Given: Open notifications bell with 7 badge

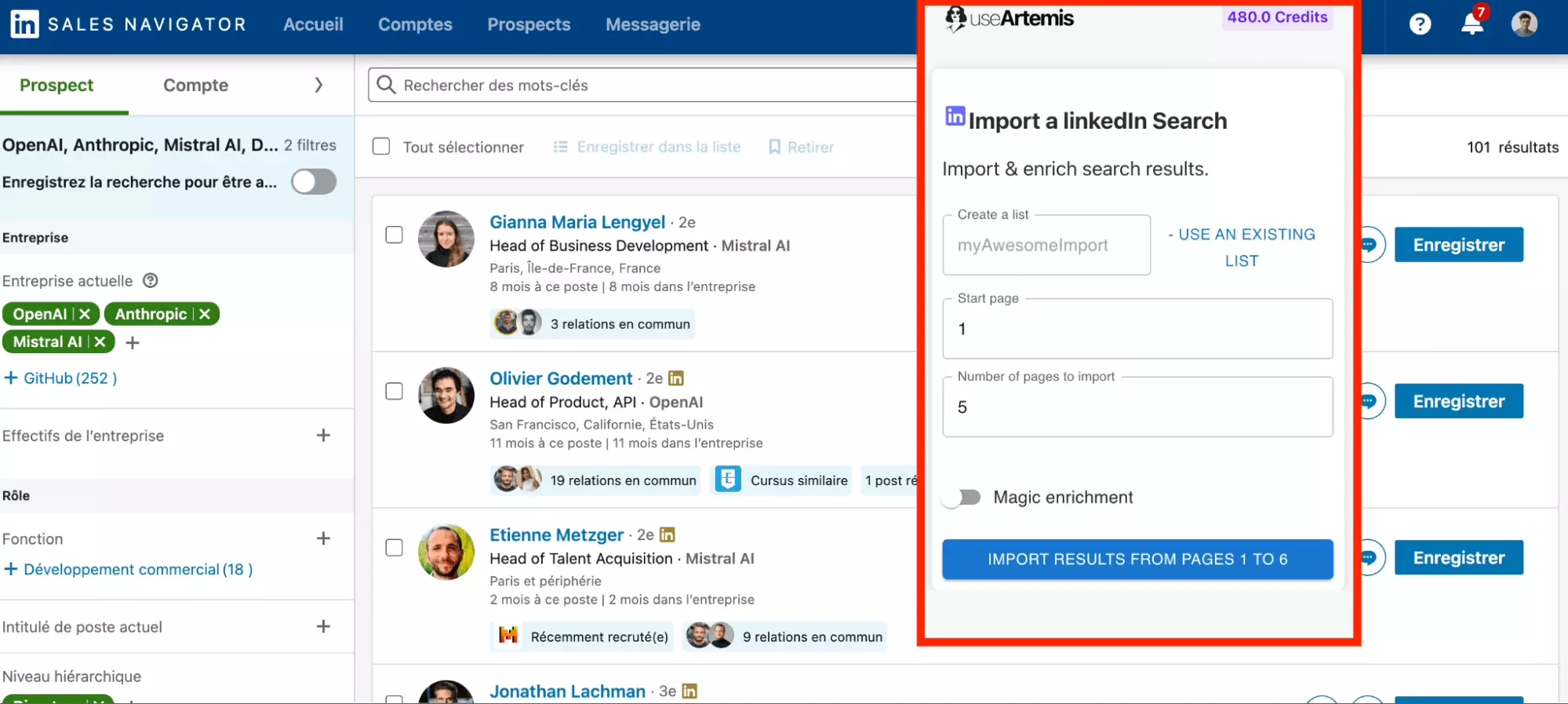Looking at the screenshot, I should (x=1472, y=24).
